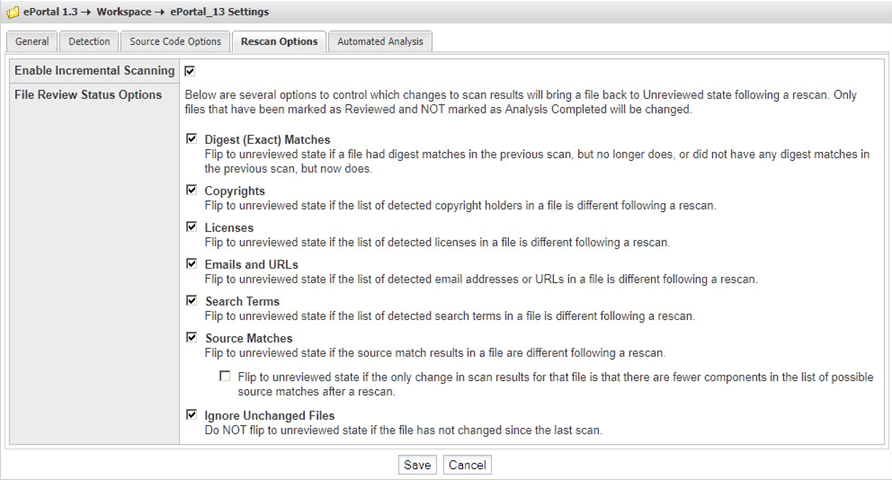
Task: Select the Source Code Options tab
Action: [175, 42]
